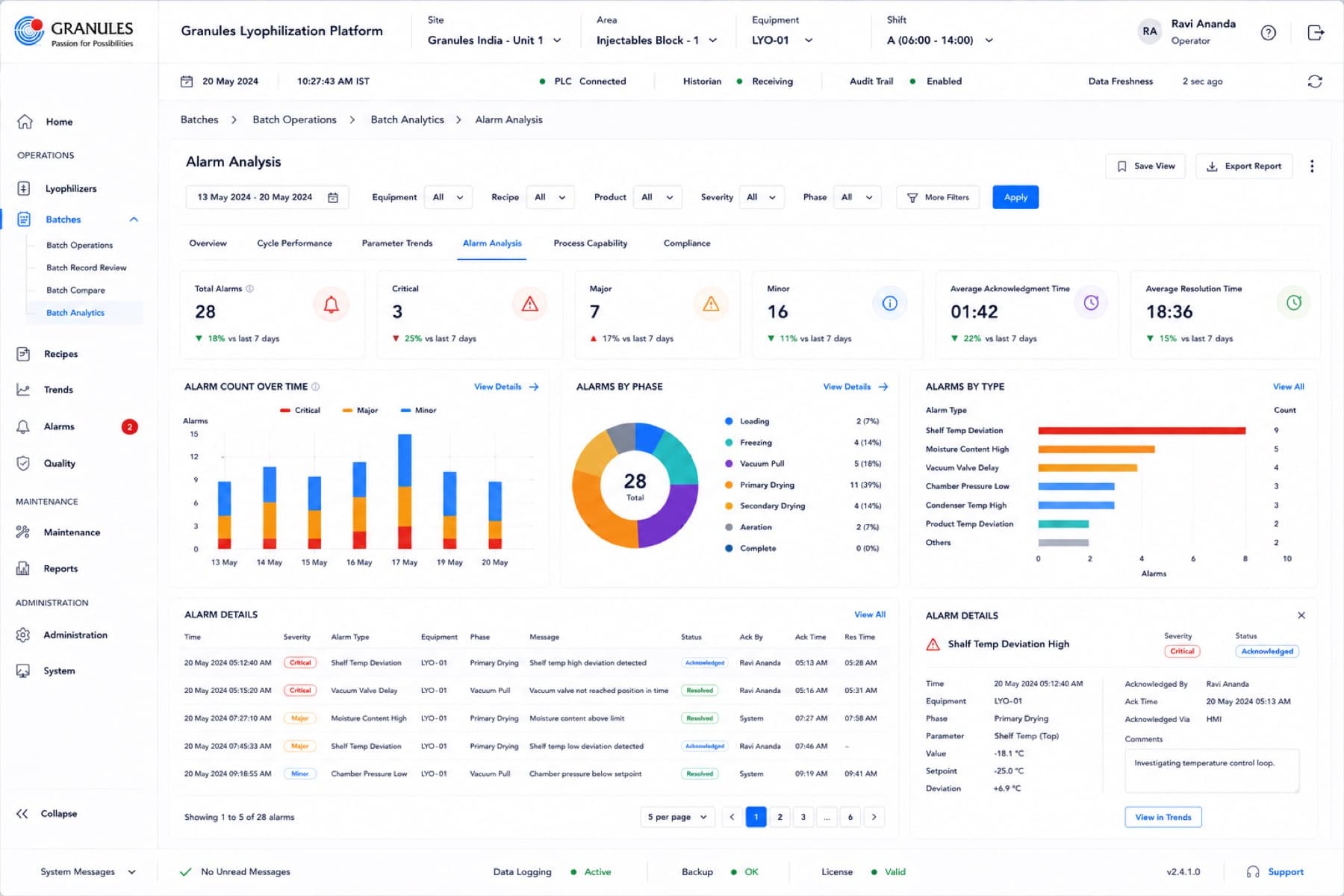Open Trends in the sidebar

(58, 390)
